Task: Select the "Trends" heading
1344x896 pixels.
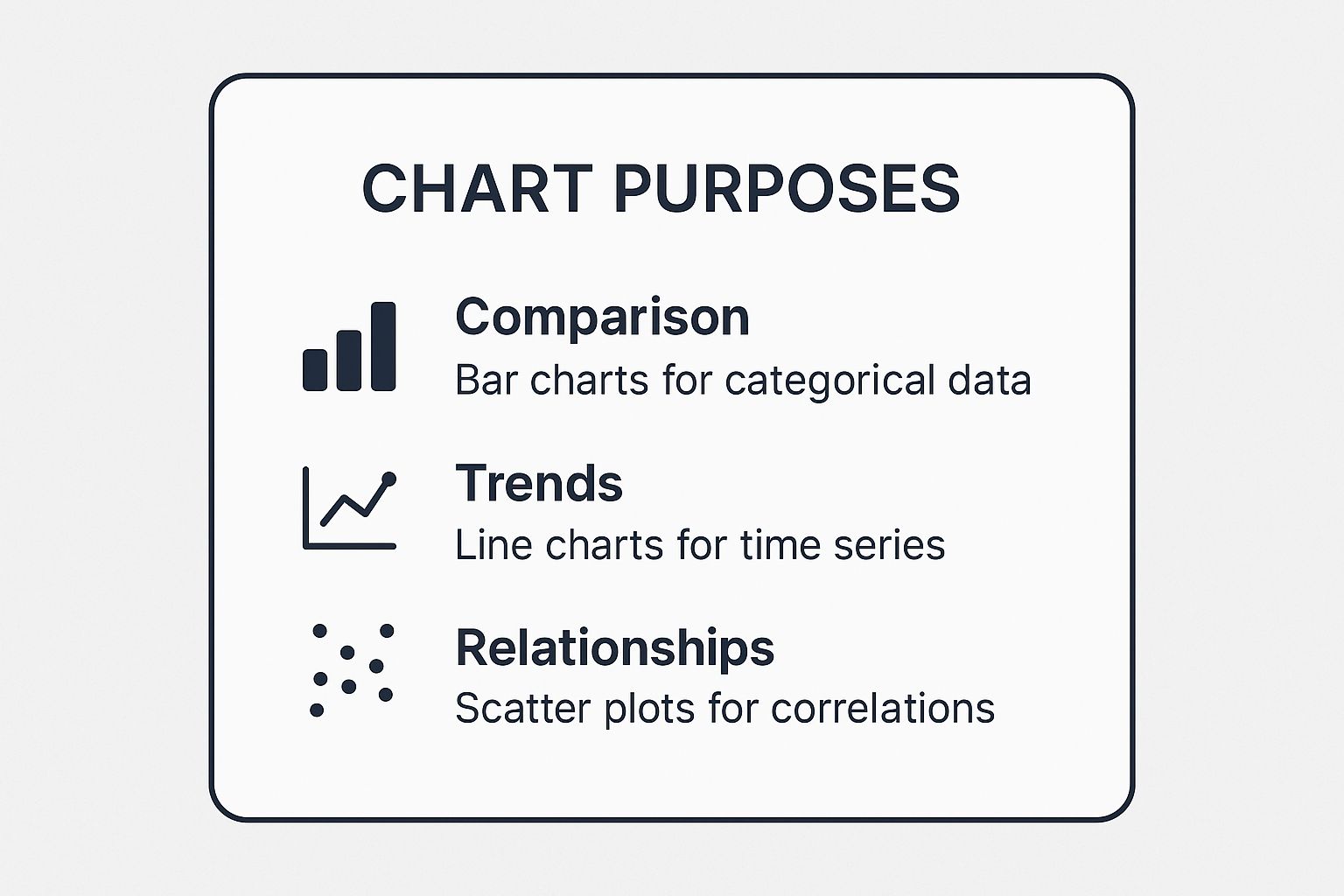Action: pyautogui.click(x=539, y=482)
